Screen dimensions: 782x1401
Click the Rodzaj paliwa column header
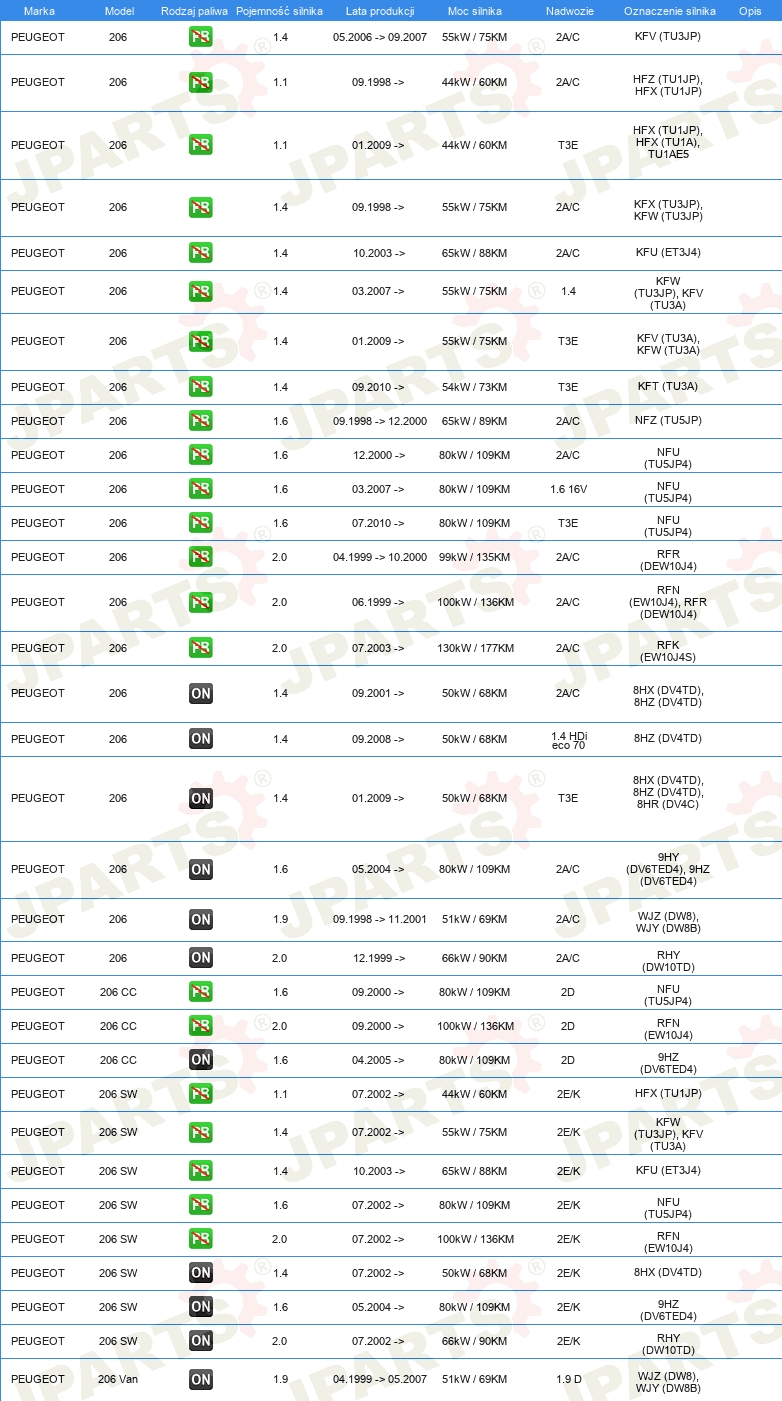pos(194,10)
